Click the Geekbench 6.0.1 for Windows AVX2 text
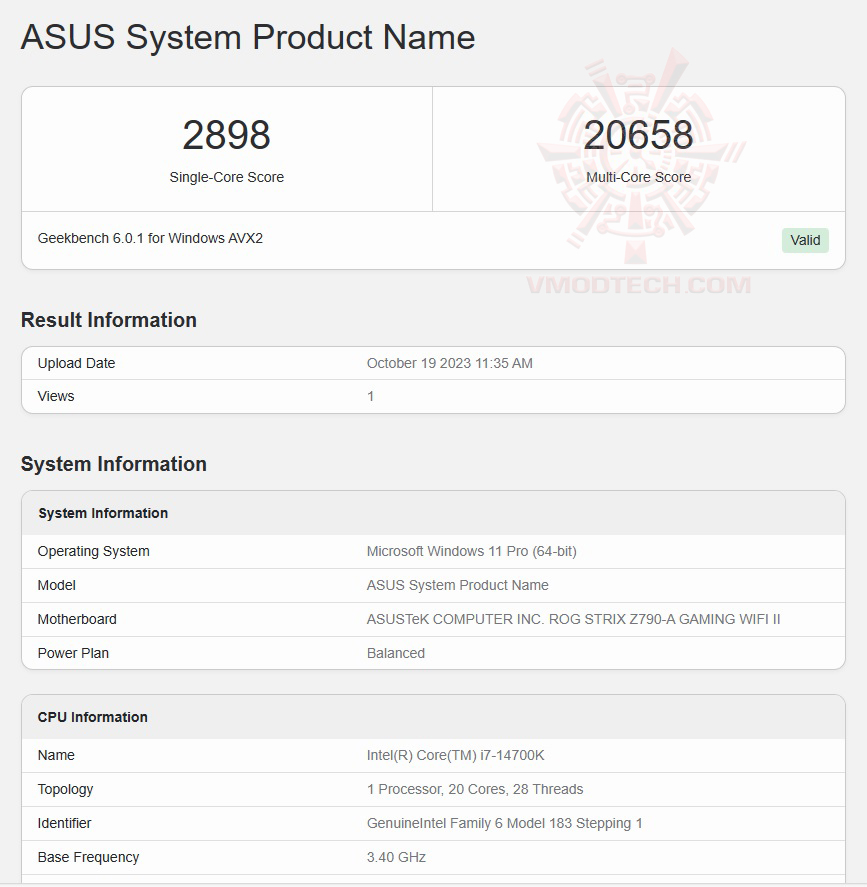Image resolution: width=867 pixels, height=887 pixels. click(x=150, y=238)
